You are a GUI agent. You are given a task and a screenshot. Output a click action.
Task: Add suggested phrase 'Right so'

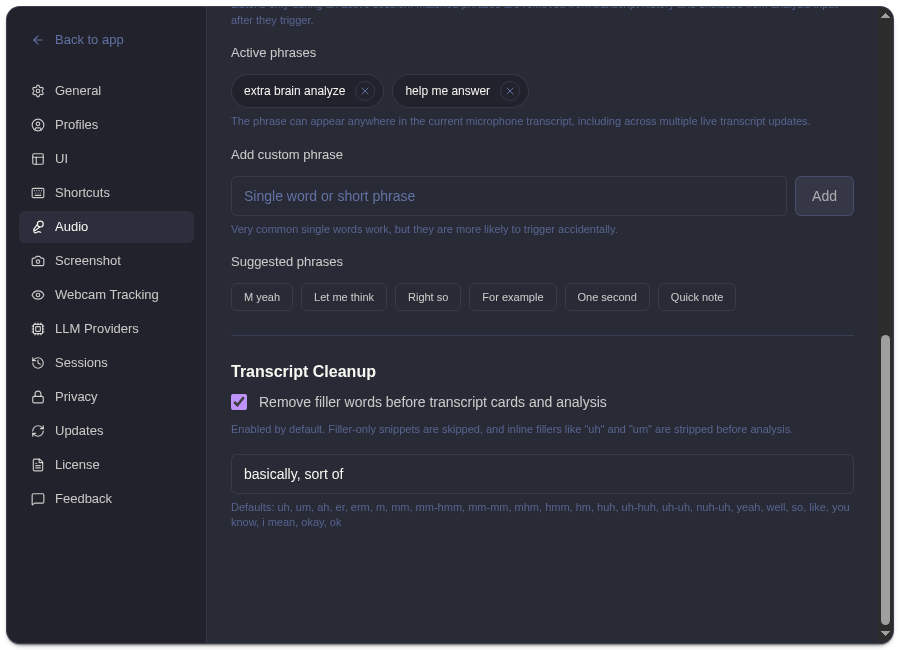click(428, 297)
